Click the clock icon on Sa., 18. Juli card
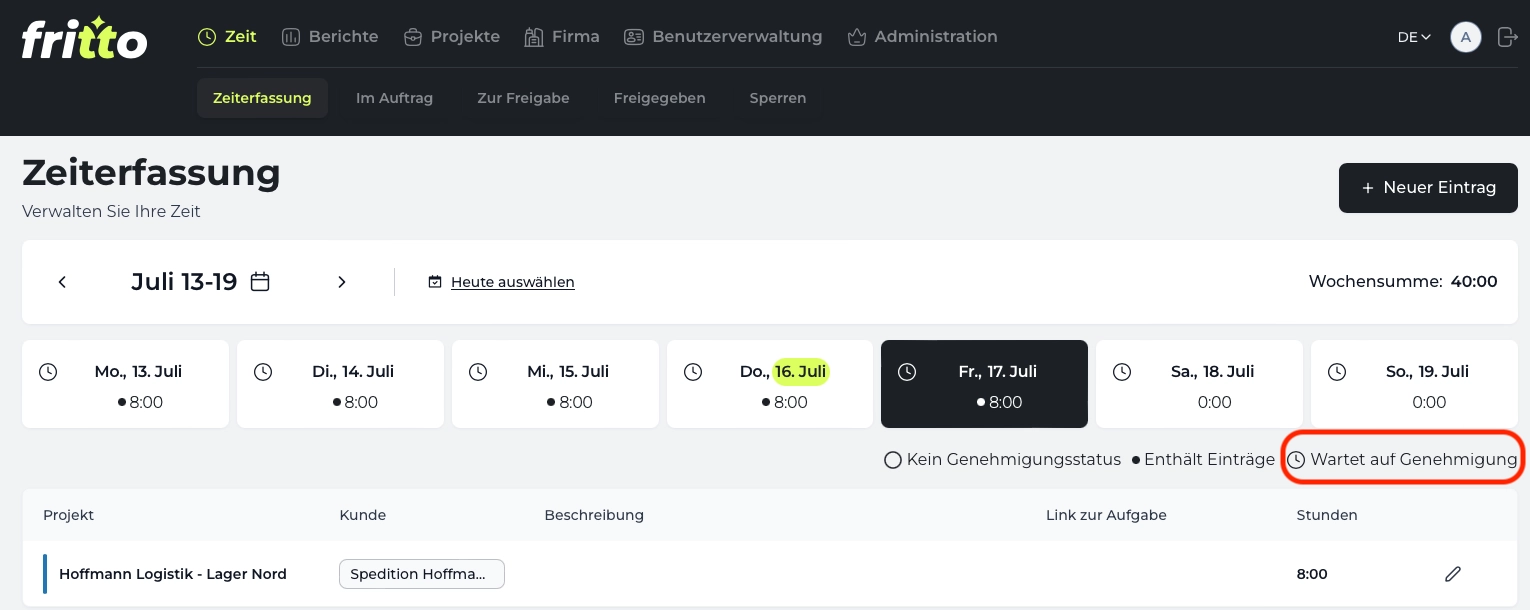 1122,372
